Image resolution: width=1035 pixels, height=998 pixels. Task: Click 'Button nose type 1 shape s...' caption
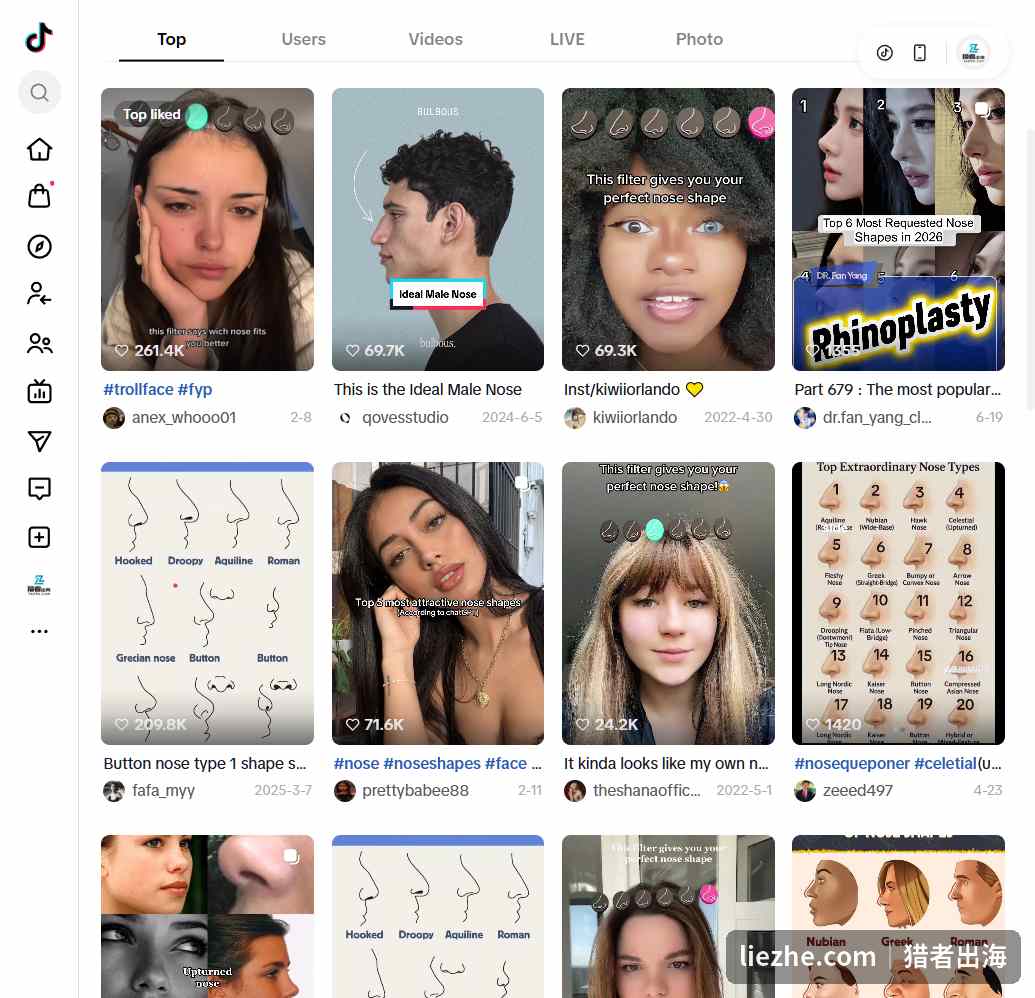coord(205,764)
